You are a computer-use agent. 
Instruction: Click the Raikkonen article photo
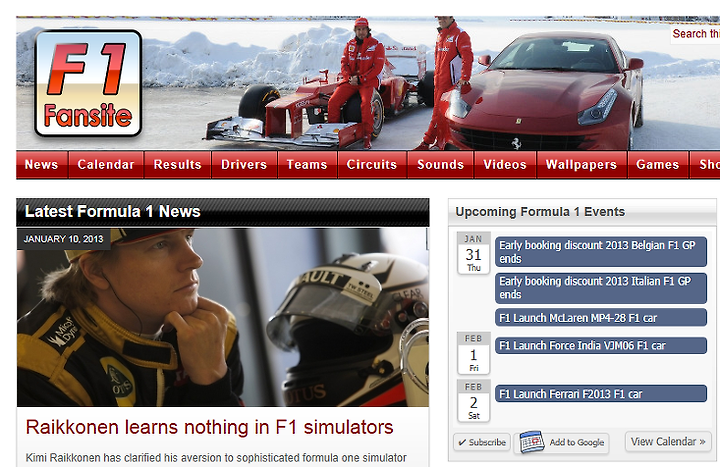pyautogui.click(x=223, y=317)
